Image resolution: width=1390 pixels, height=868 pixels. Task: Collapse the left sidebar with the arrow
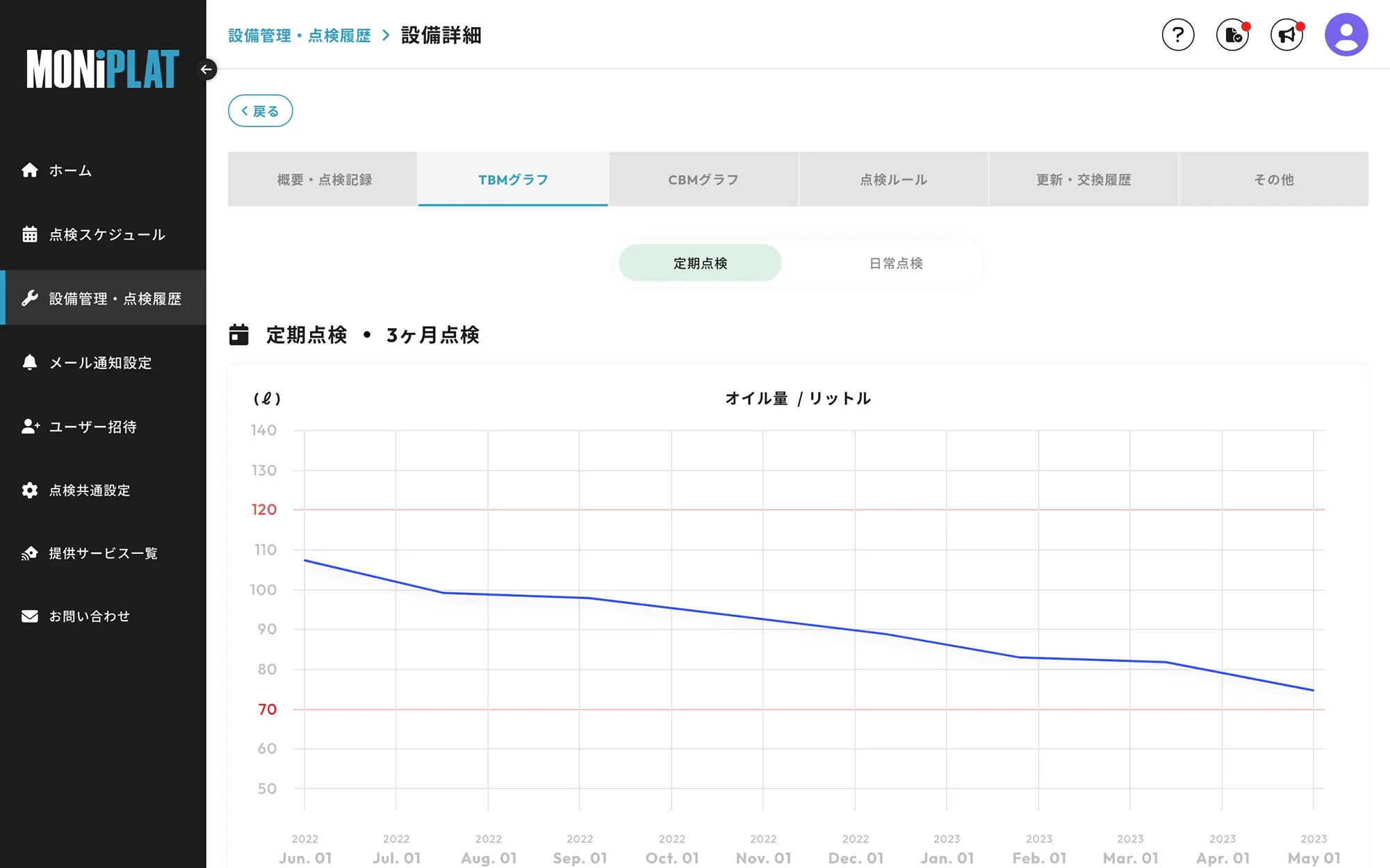206,69
